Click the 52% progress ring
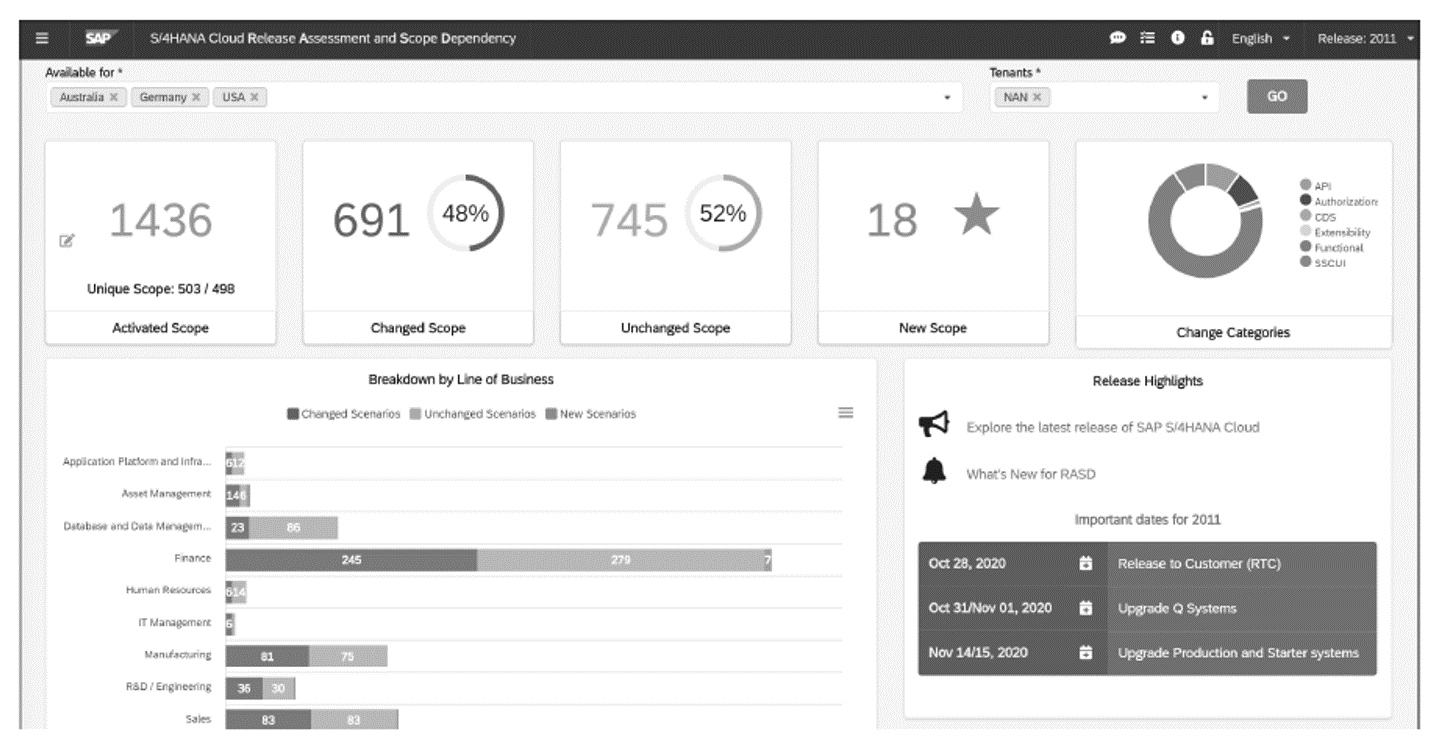The width and height of the screenshot is (1433, 750). click(x=722, y=213)
